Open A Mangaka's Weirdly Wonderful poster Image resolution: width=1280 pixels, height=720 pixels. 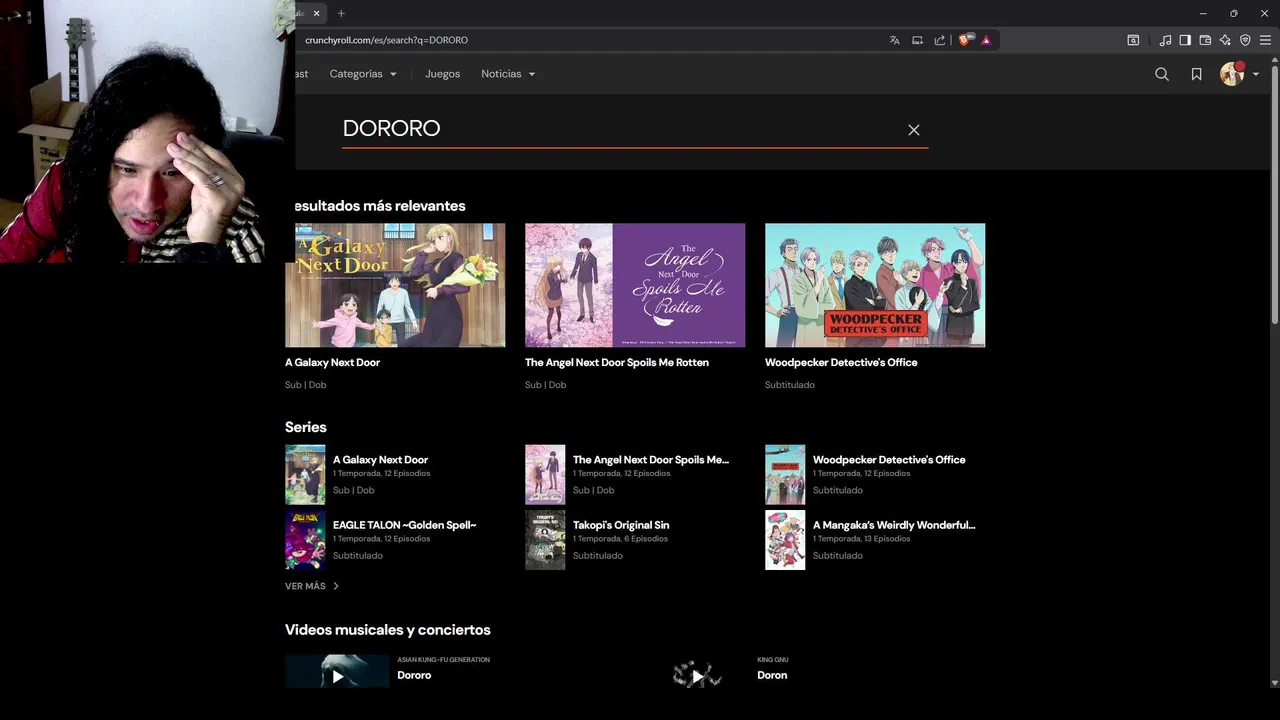tap(785, 540)
